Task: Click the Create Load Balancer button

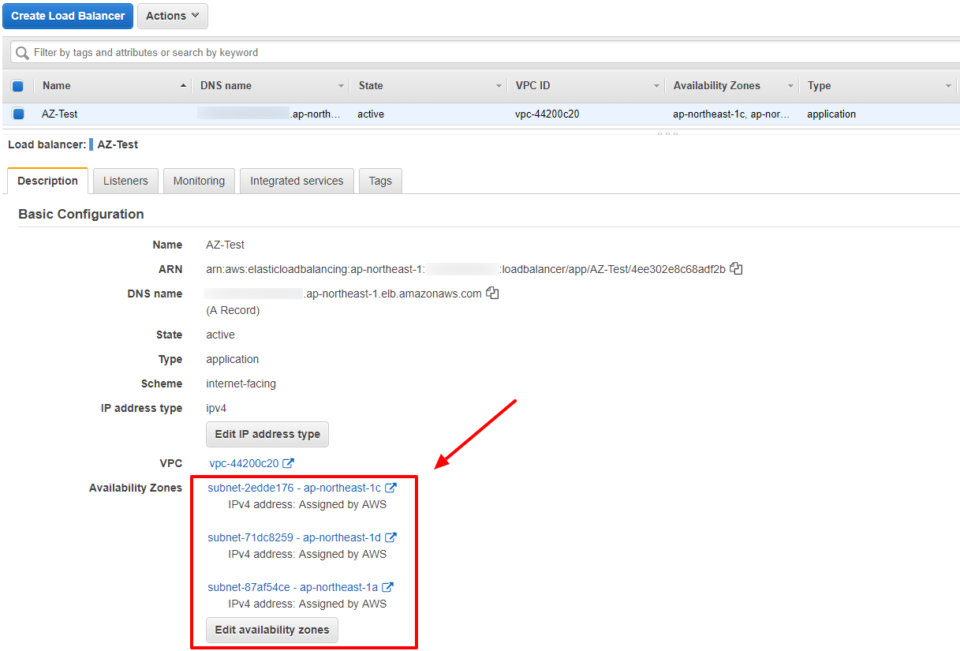Action: pyautogui.click(x=68, y=16)
